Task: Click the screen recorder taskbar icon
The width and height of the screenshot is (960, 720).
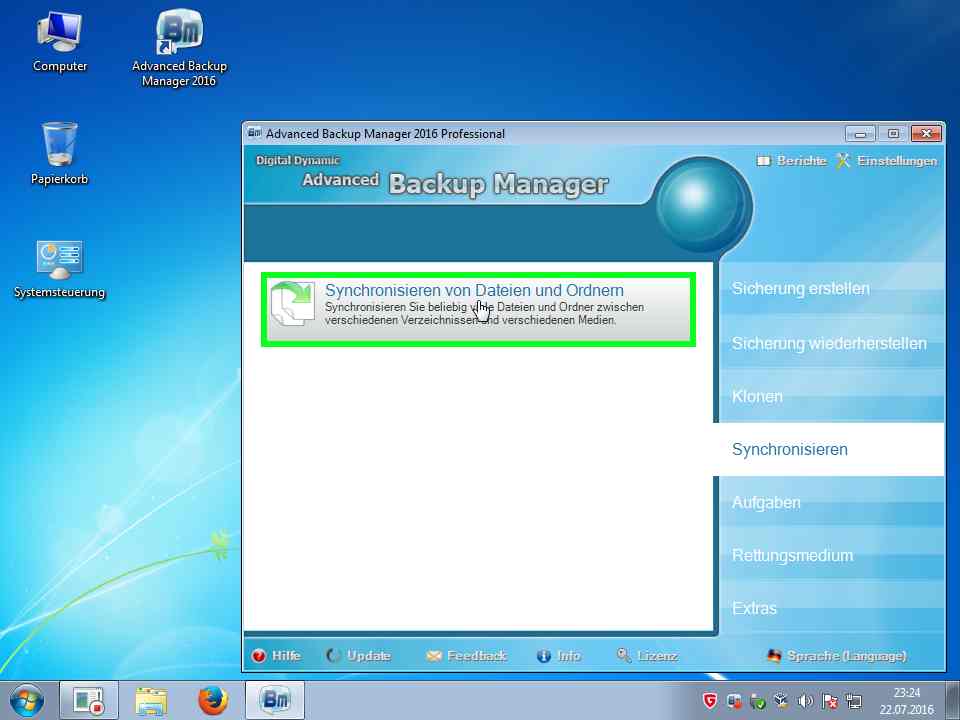Action: pyautogui.click(x=89, y=700)
